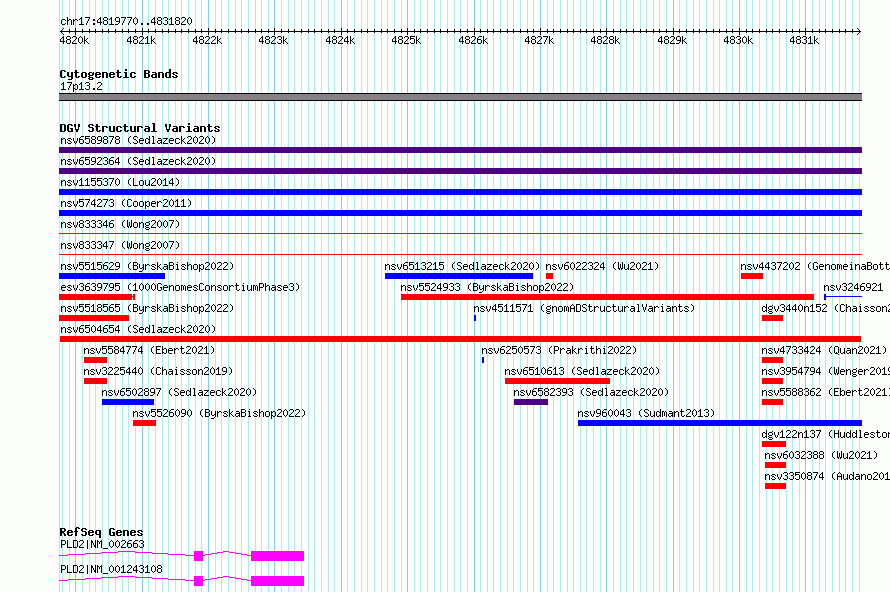Select the nsv5584774 (Ebert2021) label
Image resolution: width=890 pixels, height=592 pixels.
pos(149,350)
